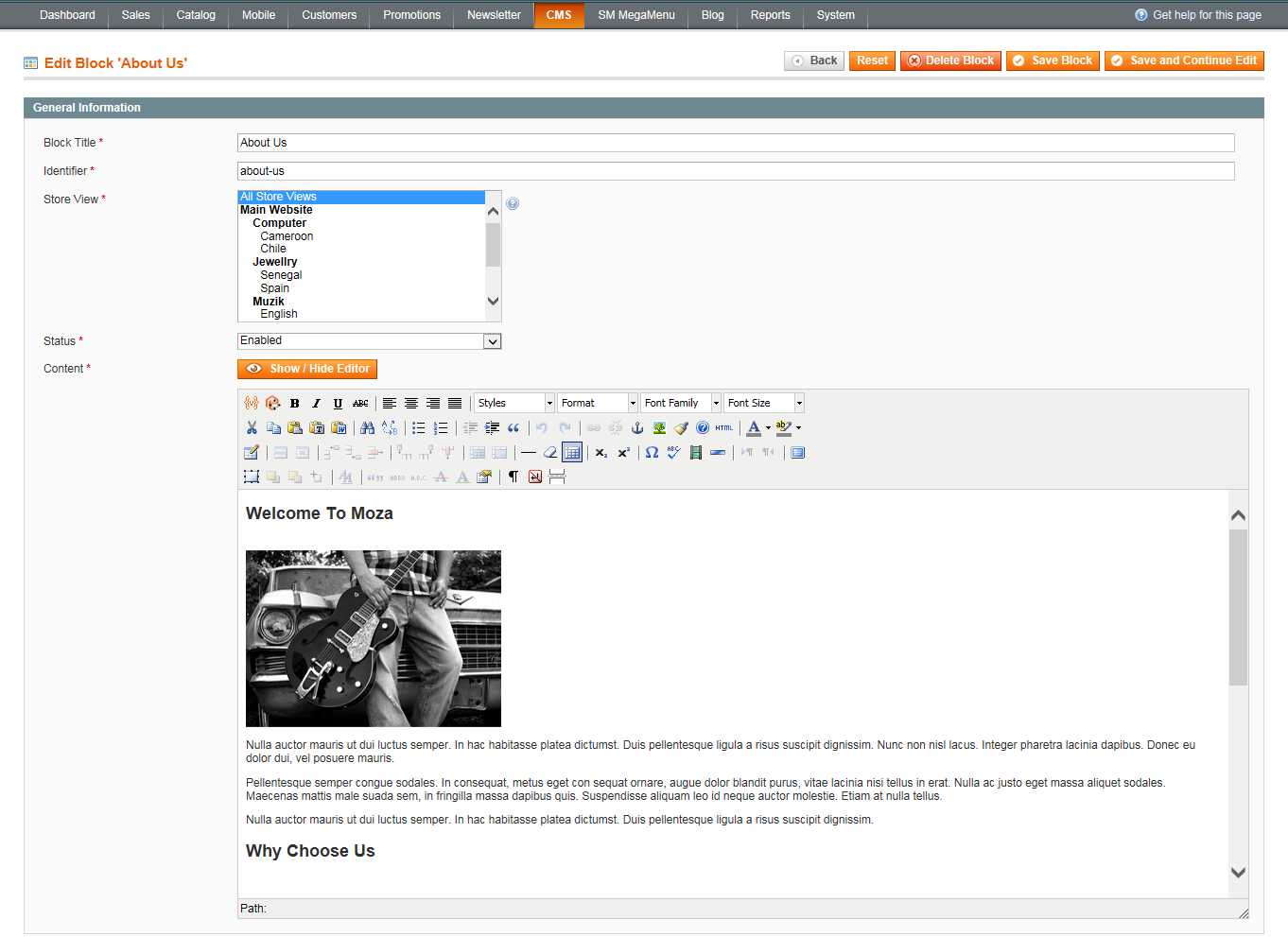Open the Styles dropdown

[x=514, y=403]
